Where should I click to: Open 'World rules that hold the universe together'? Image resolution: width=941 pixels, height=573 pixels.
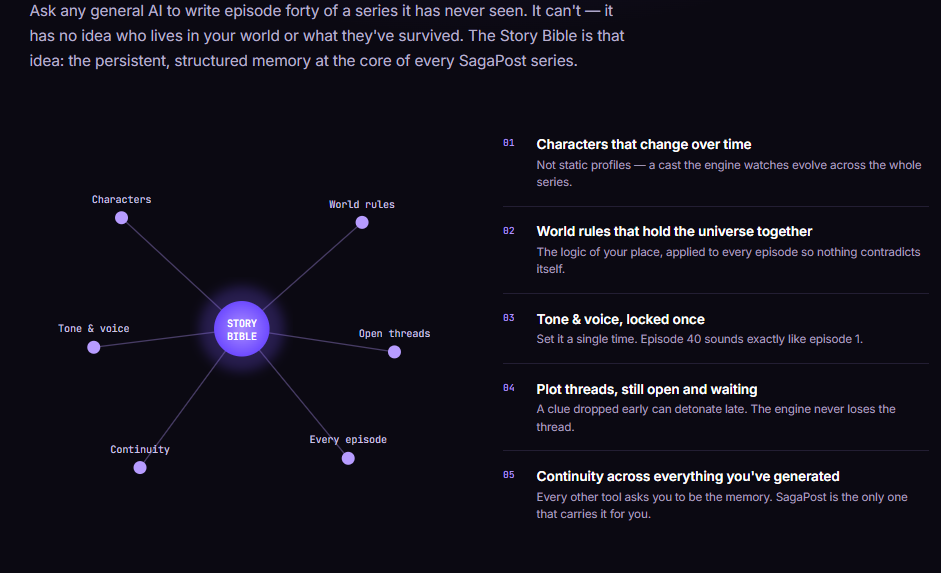pyautogui.click(x=674, y=232)
